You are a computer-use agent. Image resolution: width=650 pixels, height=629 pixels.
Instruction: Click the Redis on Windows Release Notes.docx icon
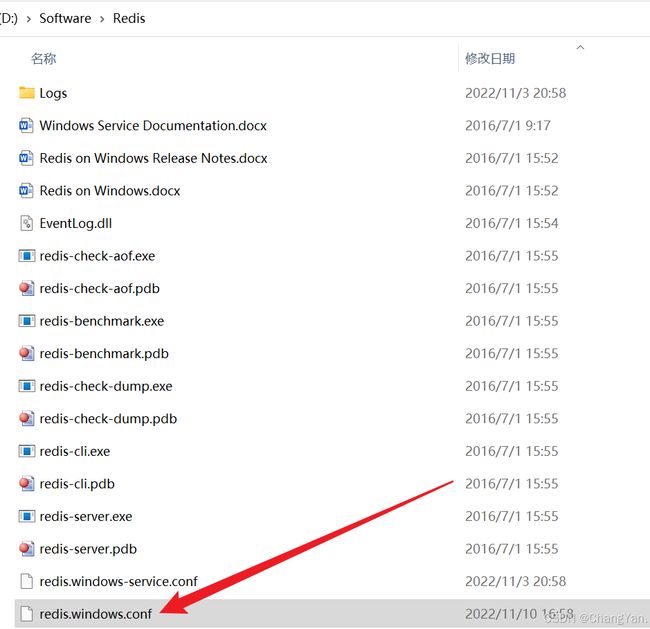[x=27, y=158]
